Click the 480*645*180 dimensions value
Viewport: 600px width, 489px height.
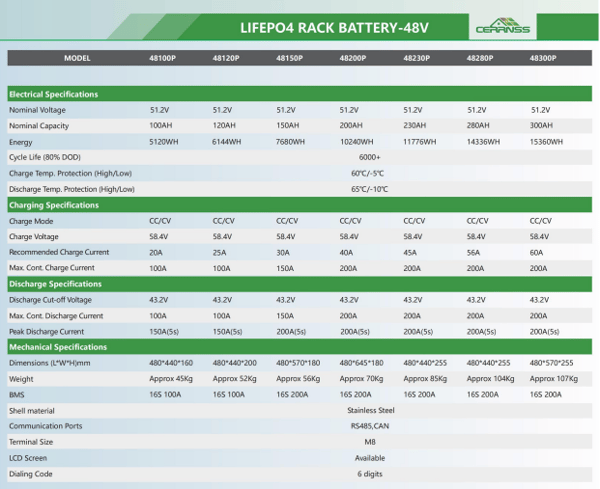[x=361, y=363]
